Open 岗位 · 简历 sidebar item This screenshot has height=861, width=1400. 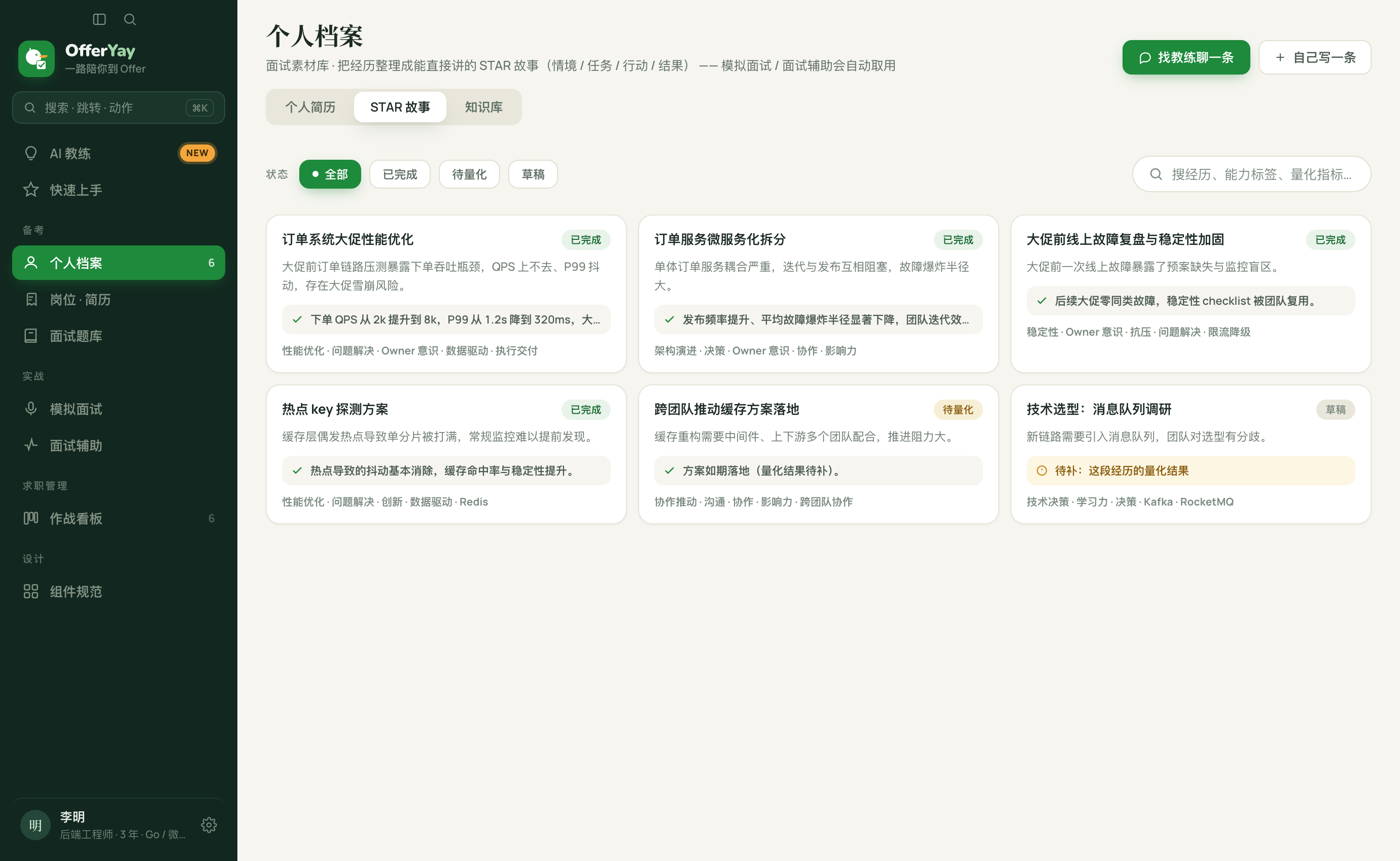click(x=119, y=299)
